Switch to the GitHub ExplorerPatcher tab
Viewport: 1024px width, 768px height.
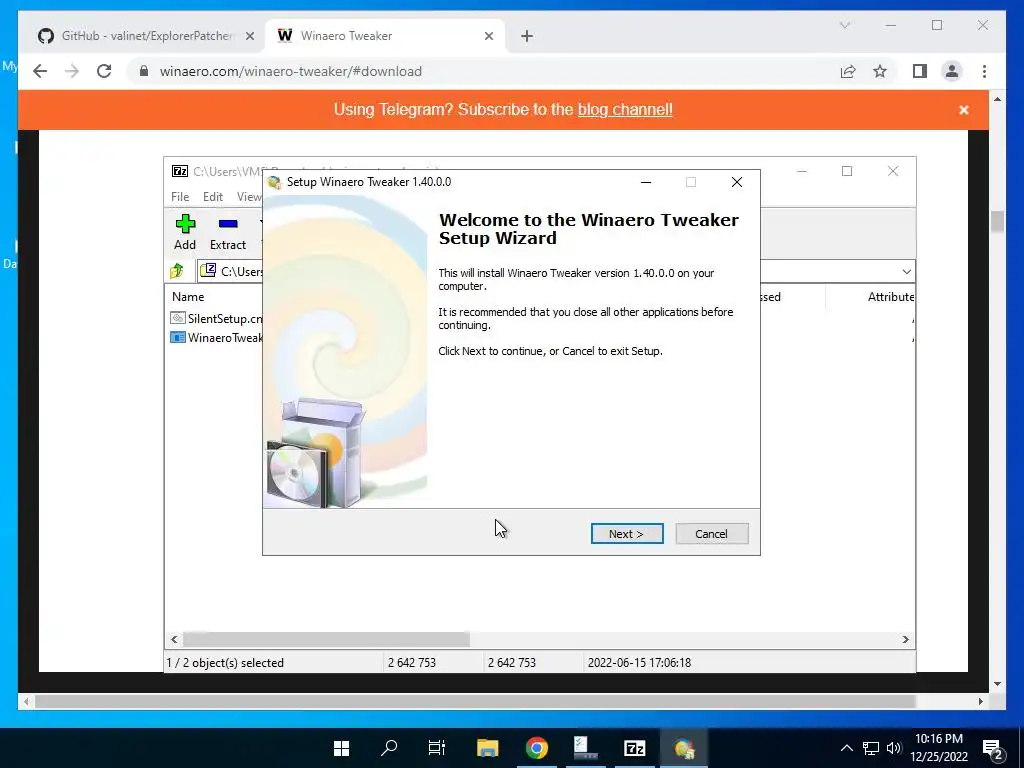click(146, 36)
